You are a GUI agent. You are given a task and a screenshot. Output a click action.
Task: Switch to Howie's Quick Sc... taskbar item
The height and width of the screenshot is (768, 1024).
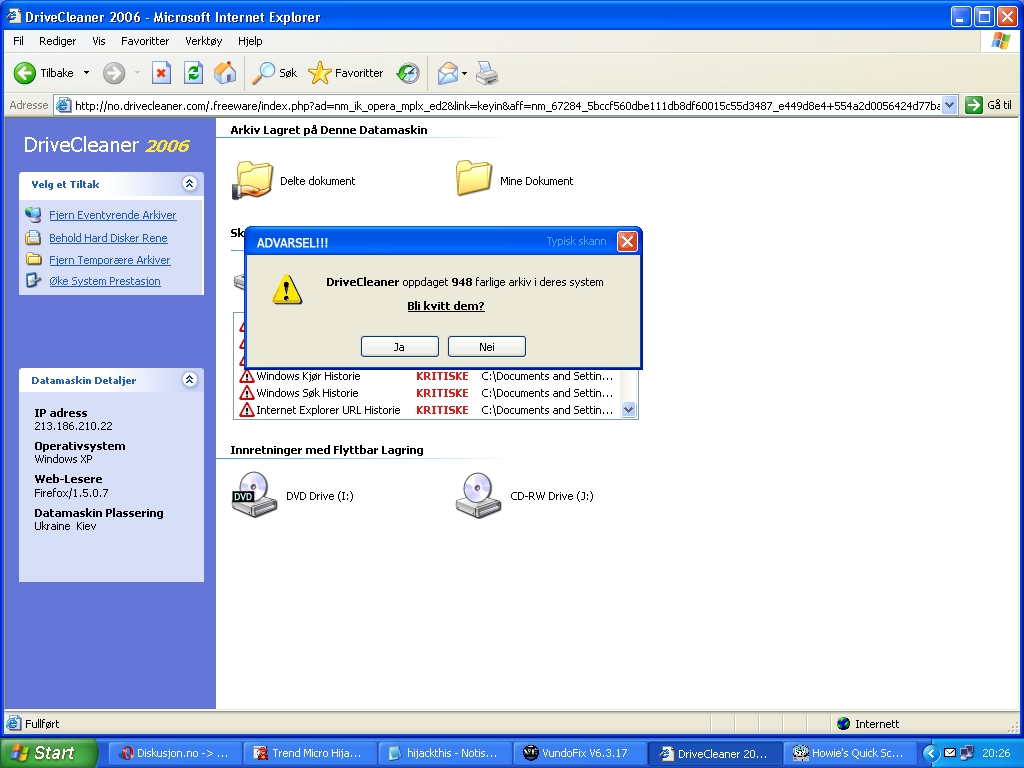[849, 753]
